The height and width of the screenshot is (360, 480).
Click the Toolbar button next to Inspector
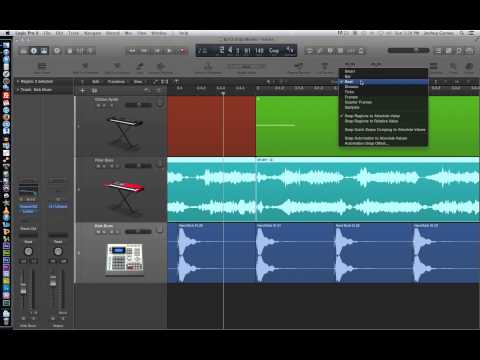(x=44, y=51)
